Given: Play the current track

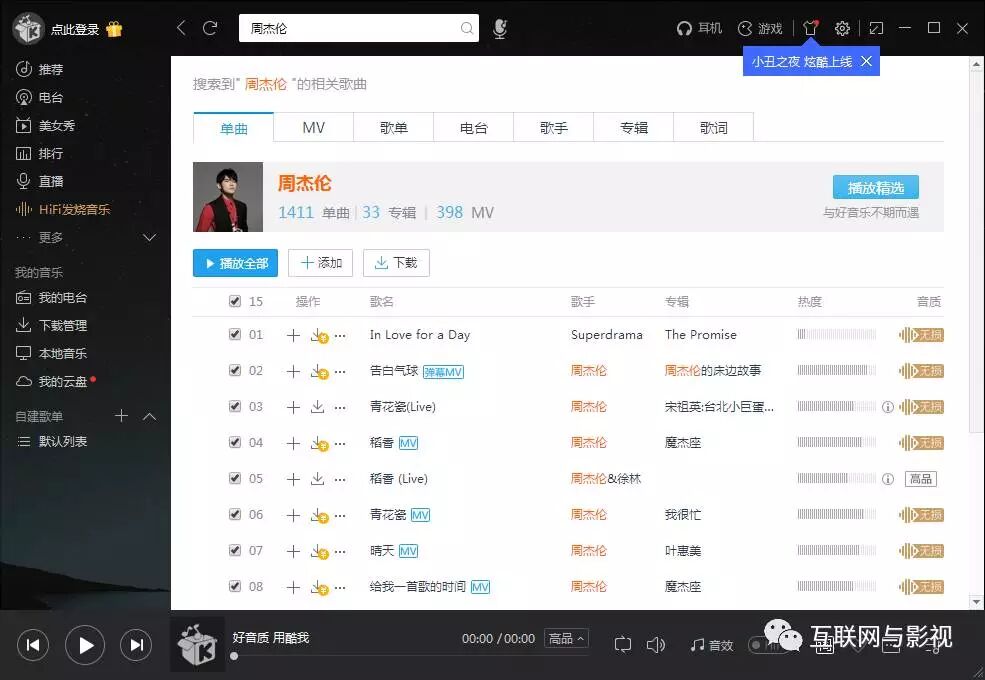Looking at the screenshot, I should click(85, 645).
